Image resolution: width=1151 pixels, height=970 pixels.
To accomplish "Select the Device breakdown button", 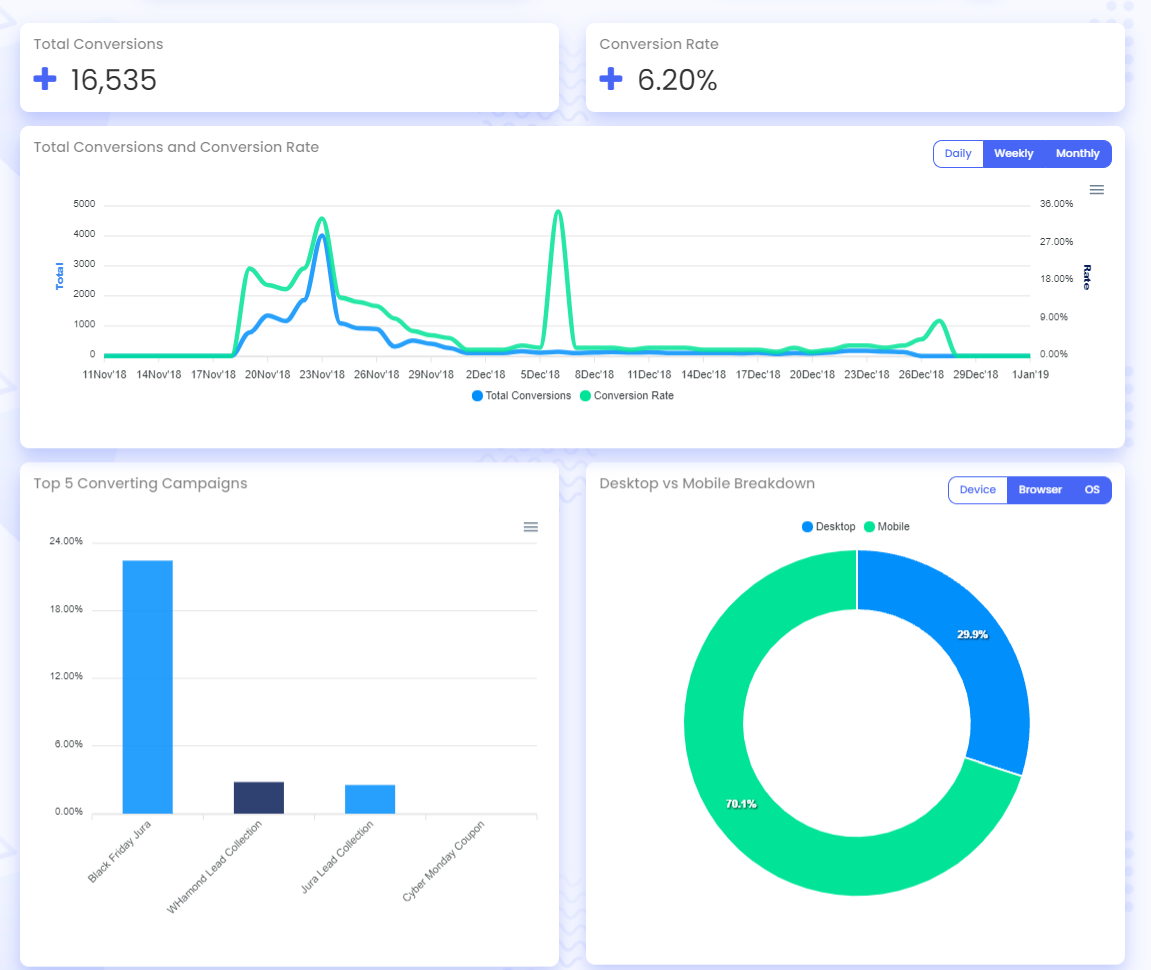I will 977,489.
